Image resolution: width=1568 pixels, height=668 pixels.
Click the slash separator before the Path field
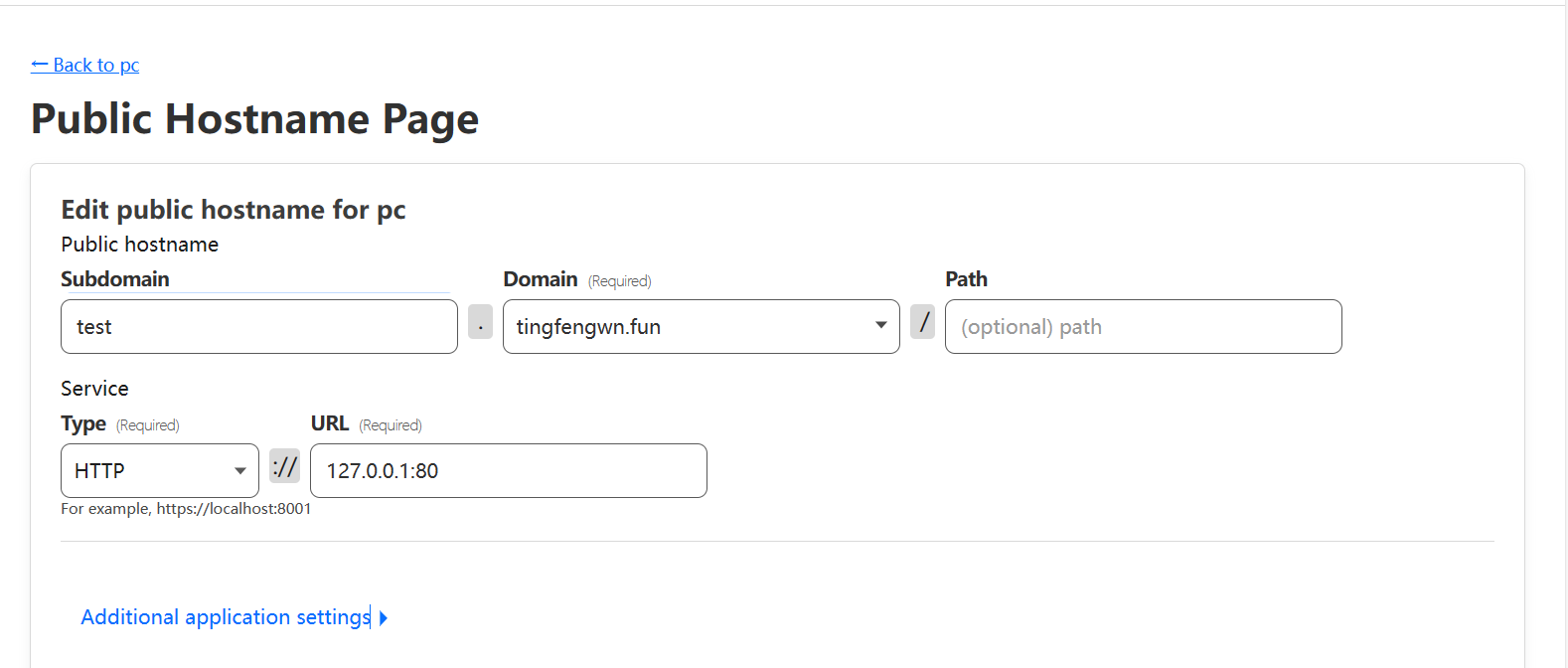click(922, 322)
